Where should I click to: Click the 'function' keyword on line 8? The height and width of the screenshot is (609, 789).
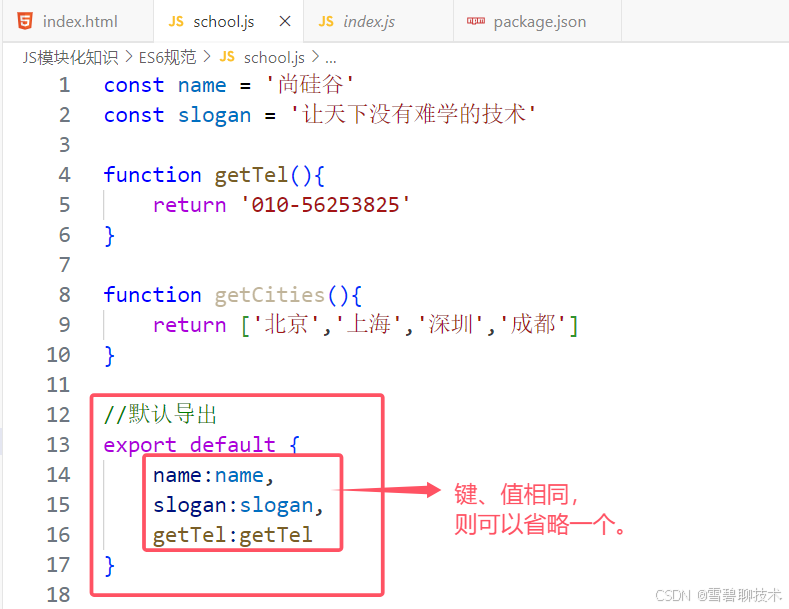[x=152, y=295]
